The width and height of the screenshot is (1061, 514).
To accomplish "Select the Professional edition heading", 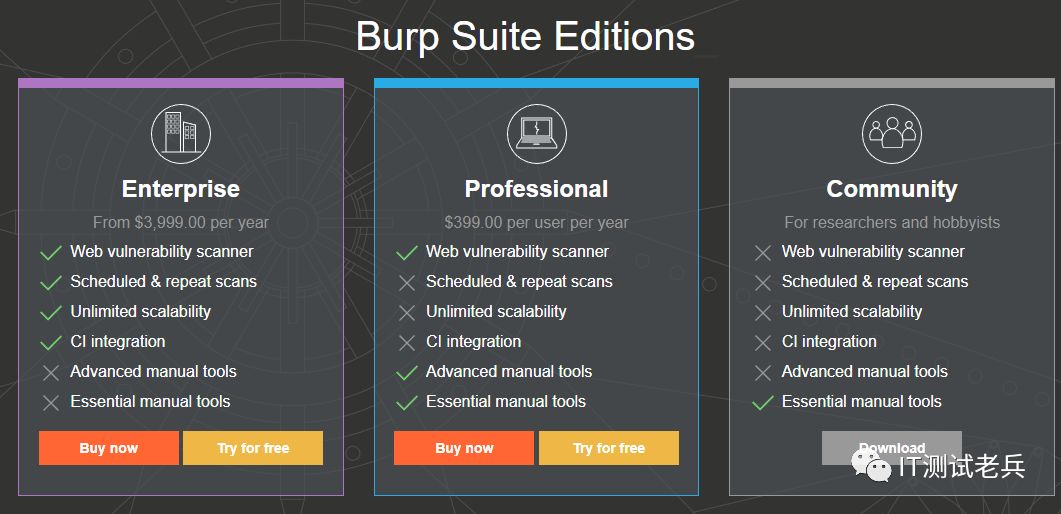I will [536, 189].
